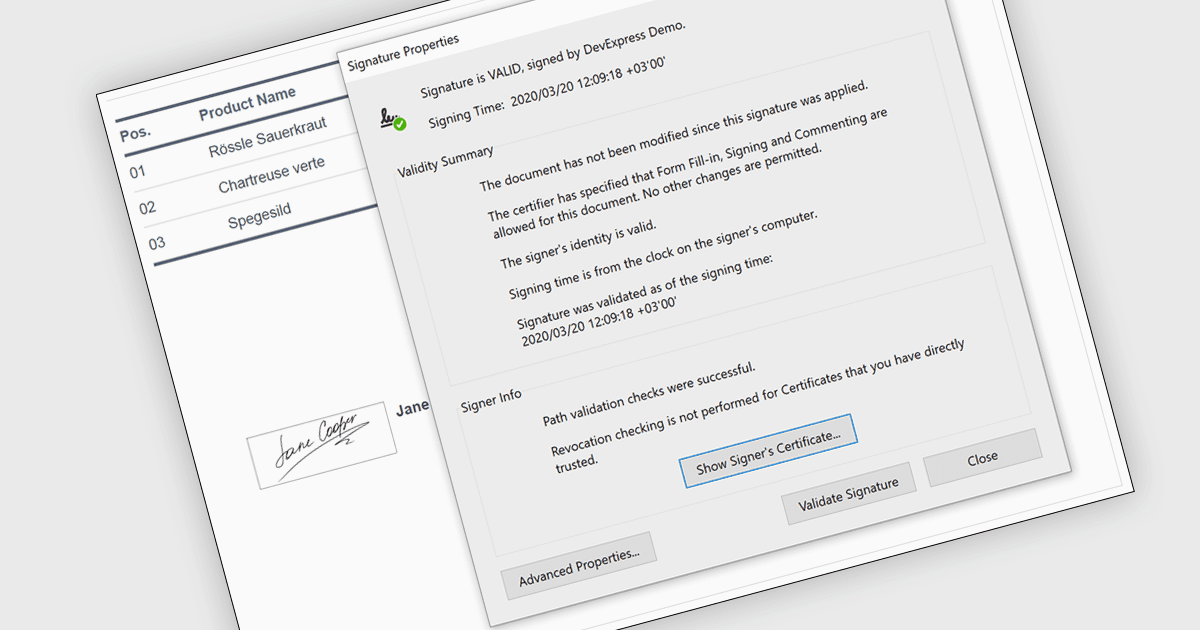Click the Show Signer's Certificate button
This screenshot has height=630, width=1200.
click(x=768, y=449)
